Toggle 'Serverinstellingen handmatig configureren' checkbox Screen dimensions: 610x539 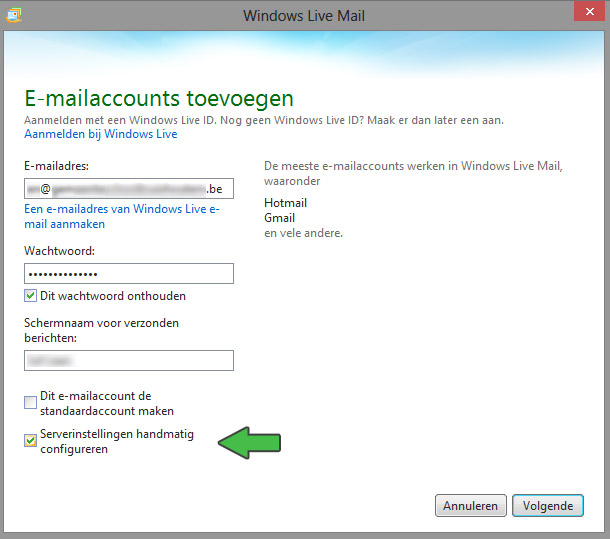point(30,441)
